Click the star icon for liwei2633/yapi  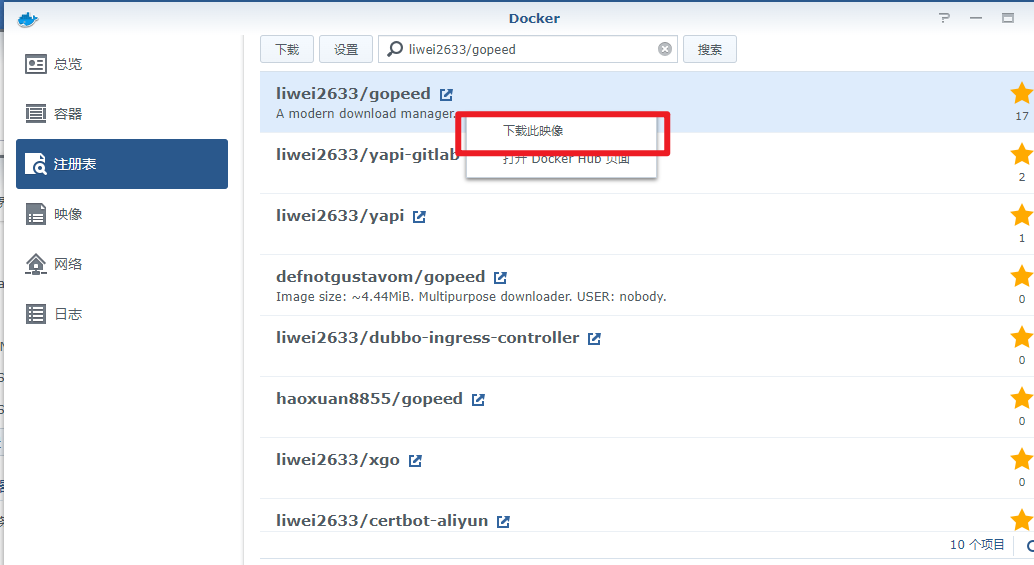coord(1021,215)
